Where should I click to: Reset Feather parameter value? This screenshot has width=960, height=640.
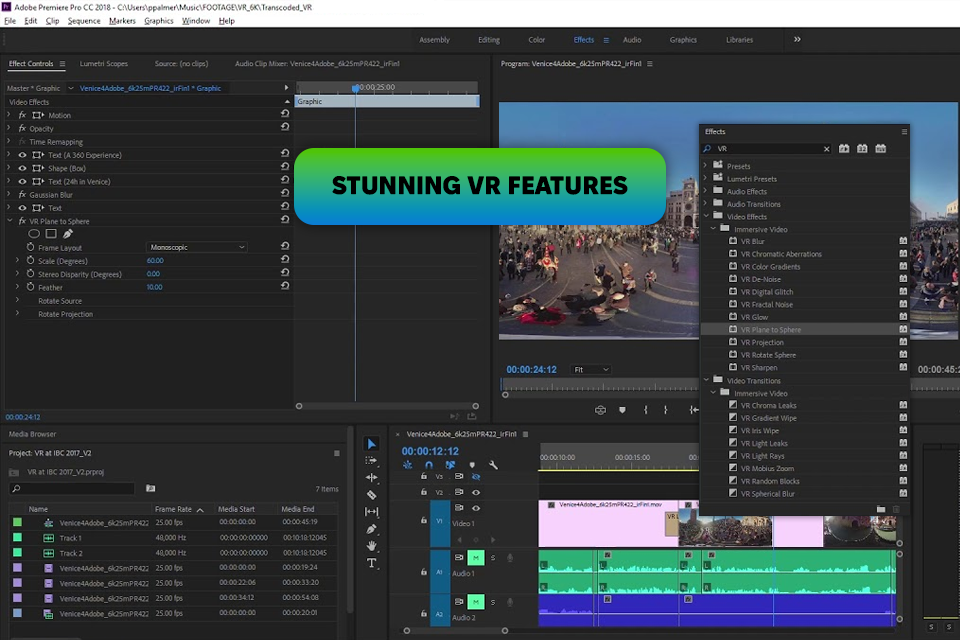285,286
